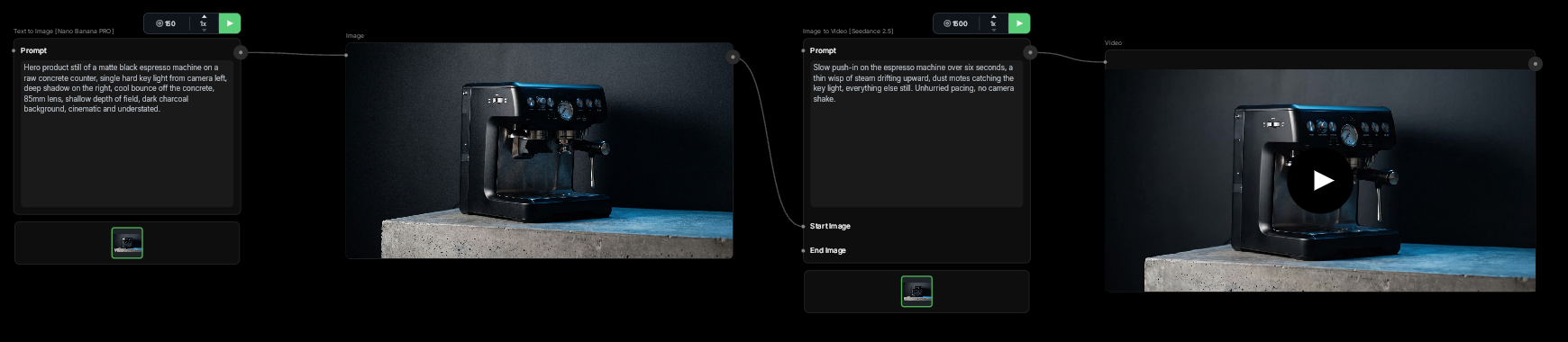The height and width of the screenshot is (342, 1568).
Task: Select the 'Image to Video [Seedance 2.5]' title
Action: click(x=848, y=31)
